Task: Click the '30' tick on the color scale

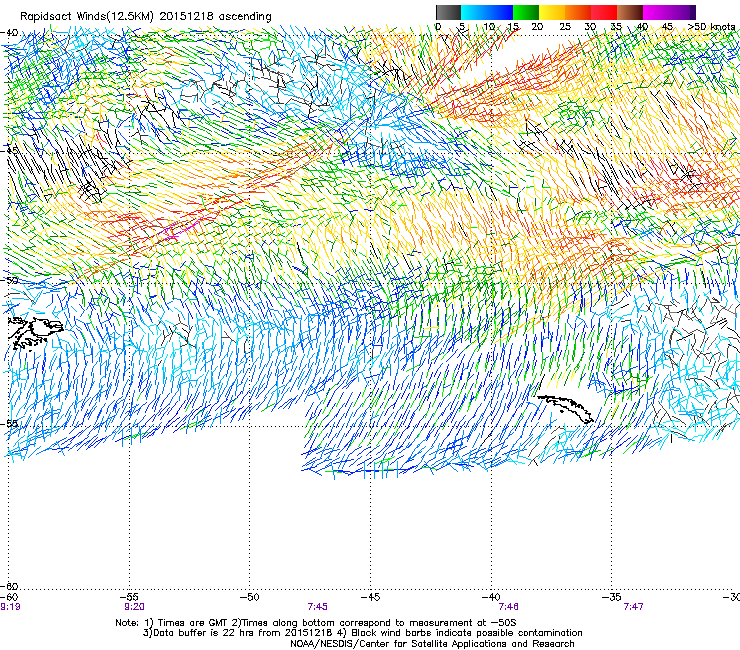Action: [x=590, y=26]
